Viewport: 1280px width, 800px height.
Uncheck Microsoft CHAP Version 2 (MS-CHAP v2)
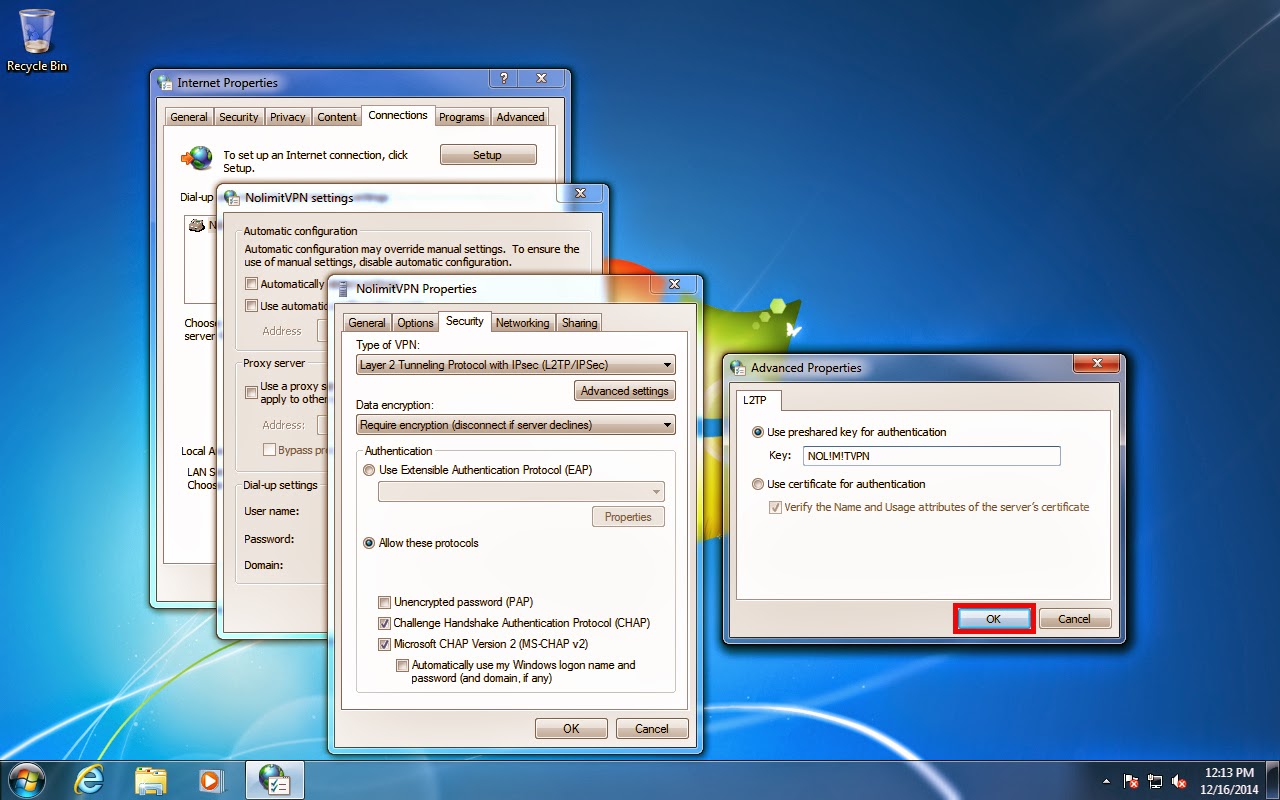click(384, 644)
